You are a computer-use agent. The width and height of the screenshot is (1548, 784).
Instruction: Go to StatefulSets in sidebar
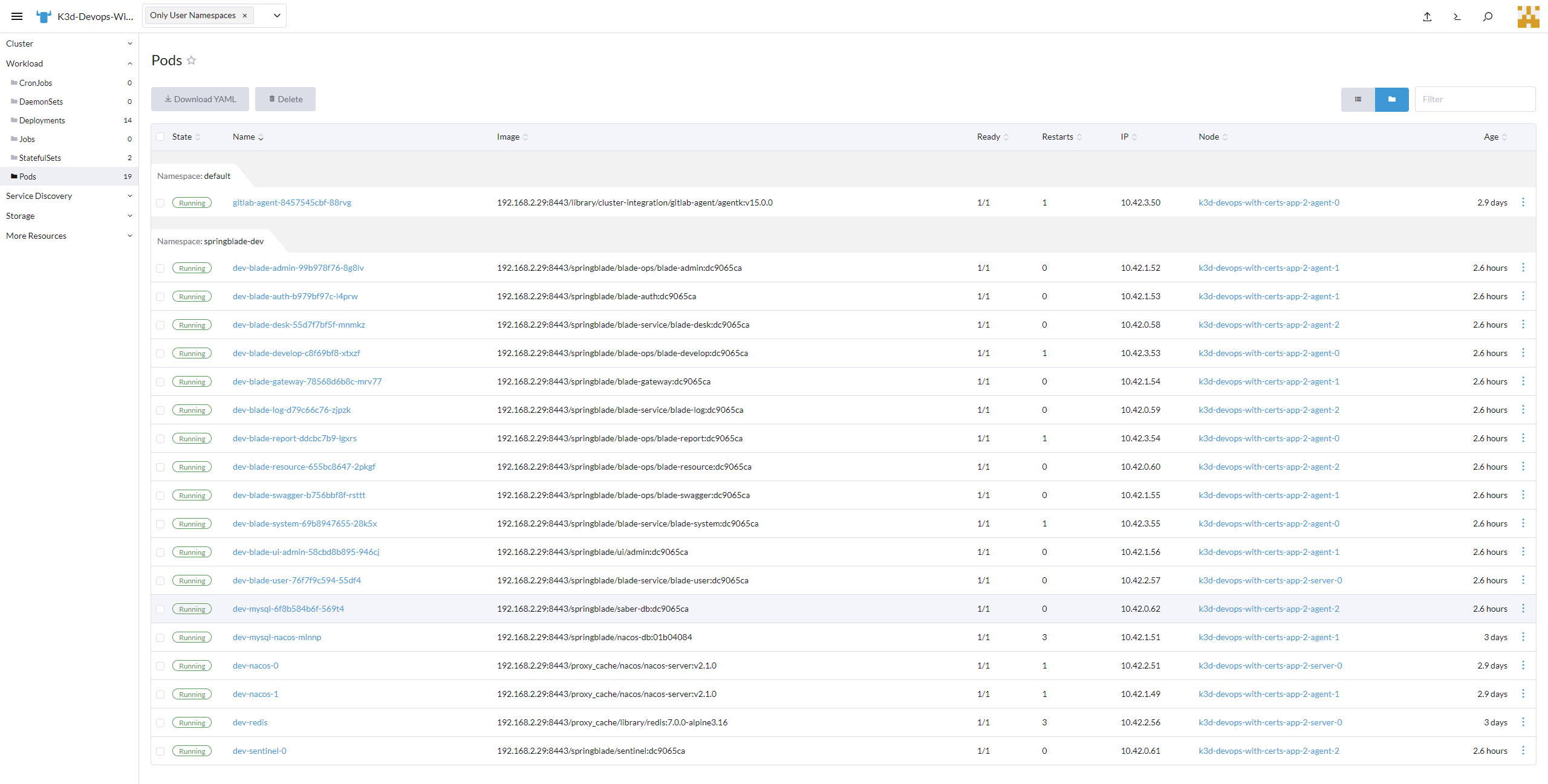click(40, 158)
